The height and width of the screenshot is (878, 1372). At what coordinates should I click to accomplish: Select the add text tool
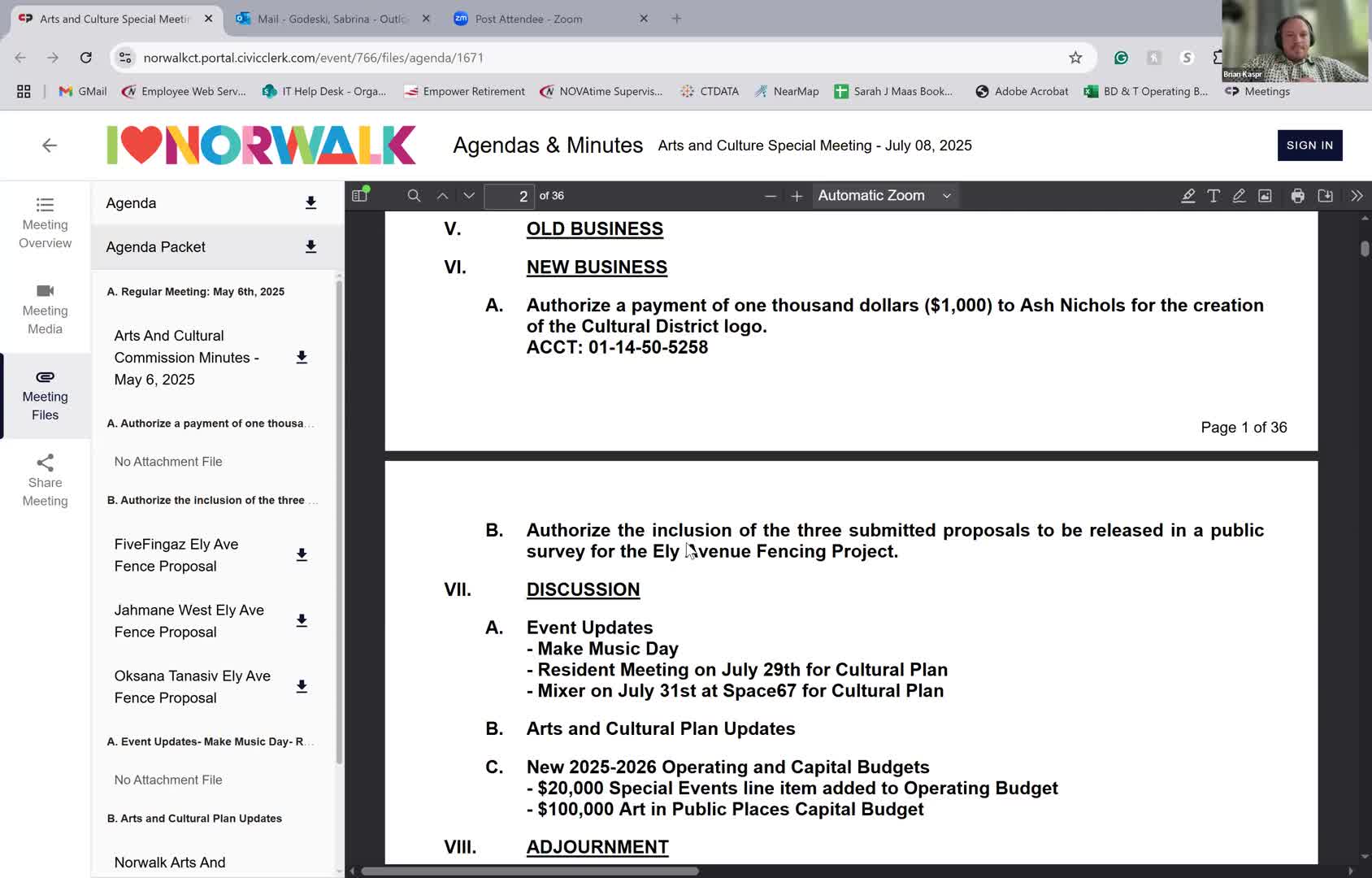pos(1214,196)
